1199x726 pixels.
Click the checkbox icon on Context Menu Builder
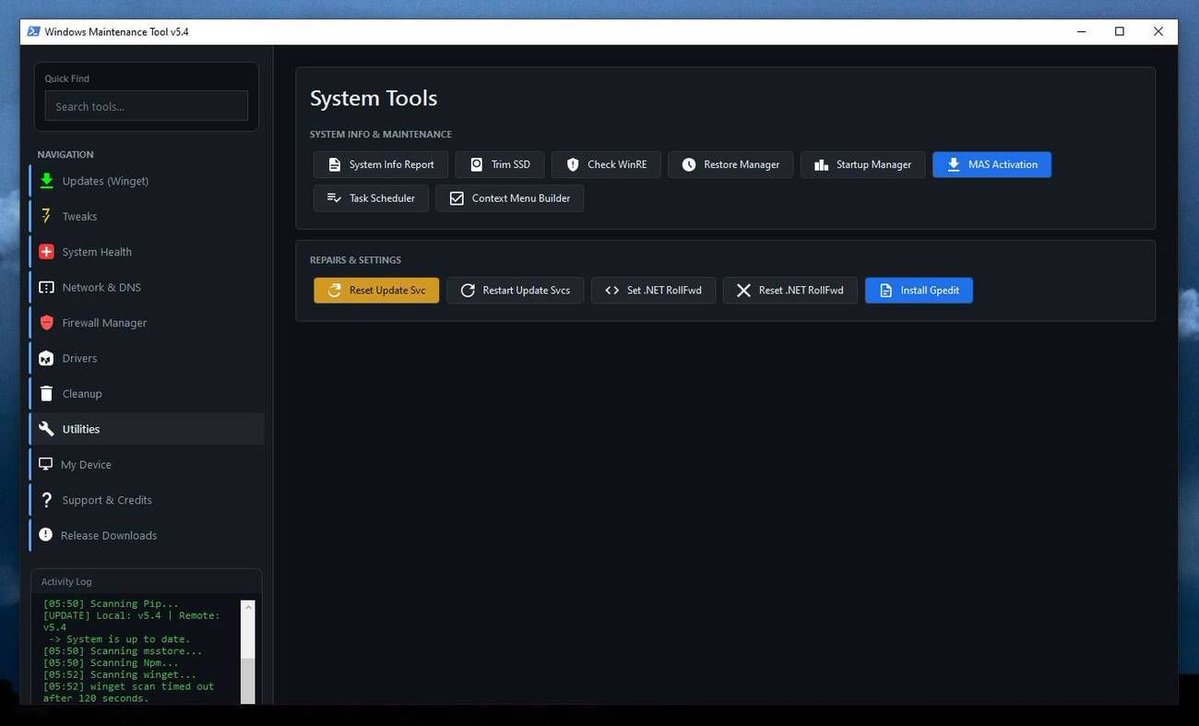(x=457, y=198)
